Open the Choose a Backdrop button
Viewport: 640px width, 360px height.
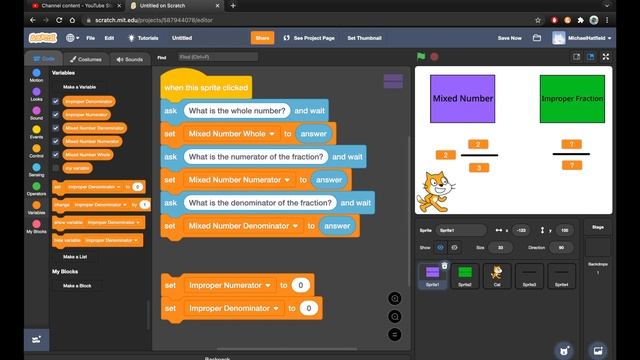point(598,351)
